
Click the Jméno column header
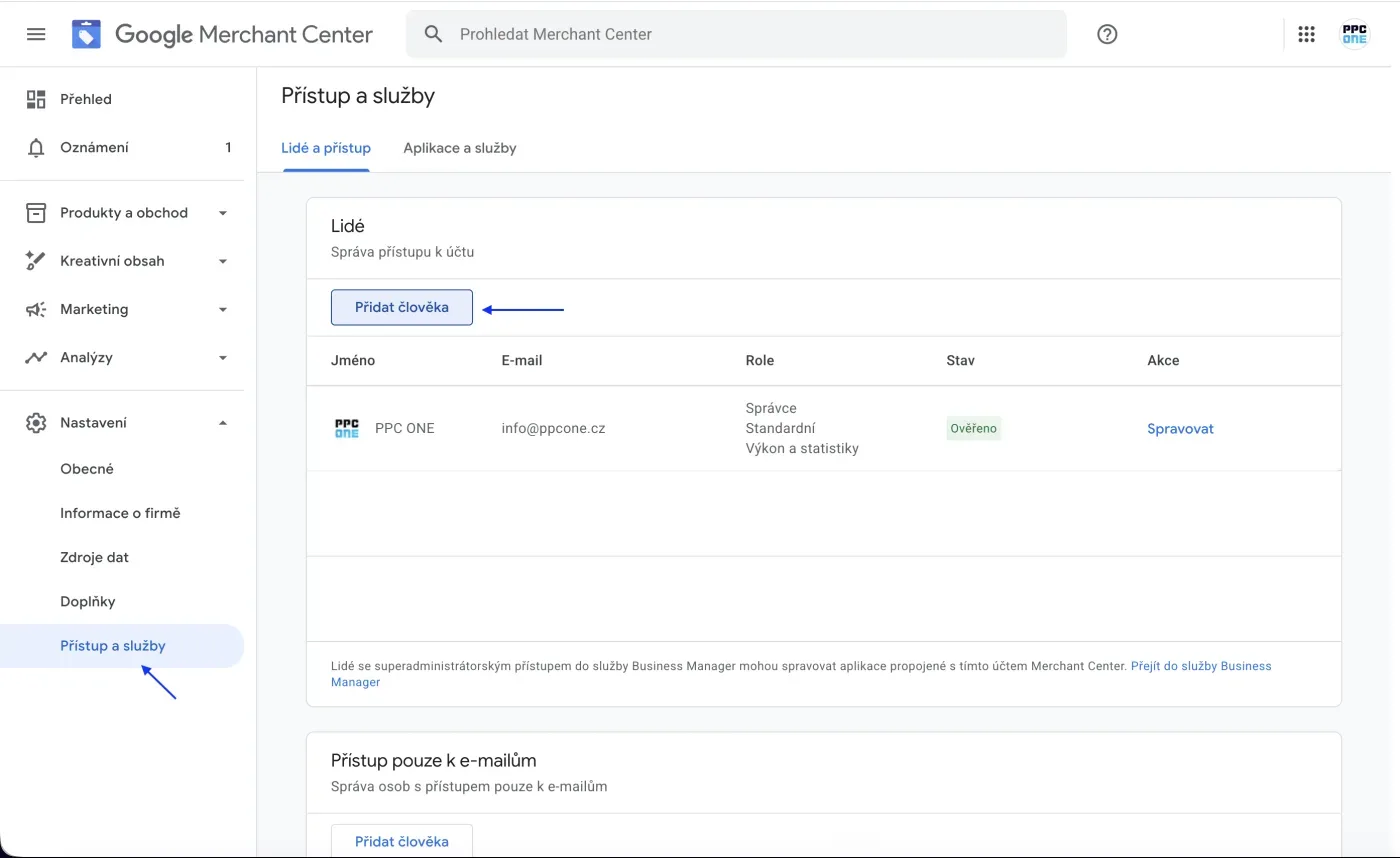tap(353, 360)
